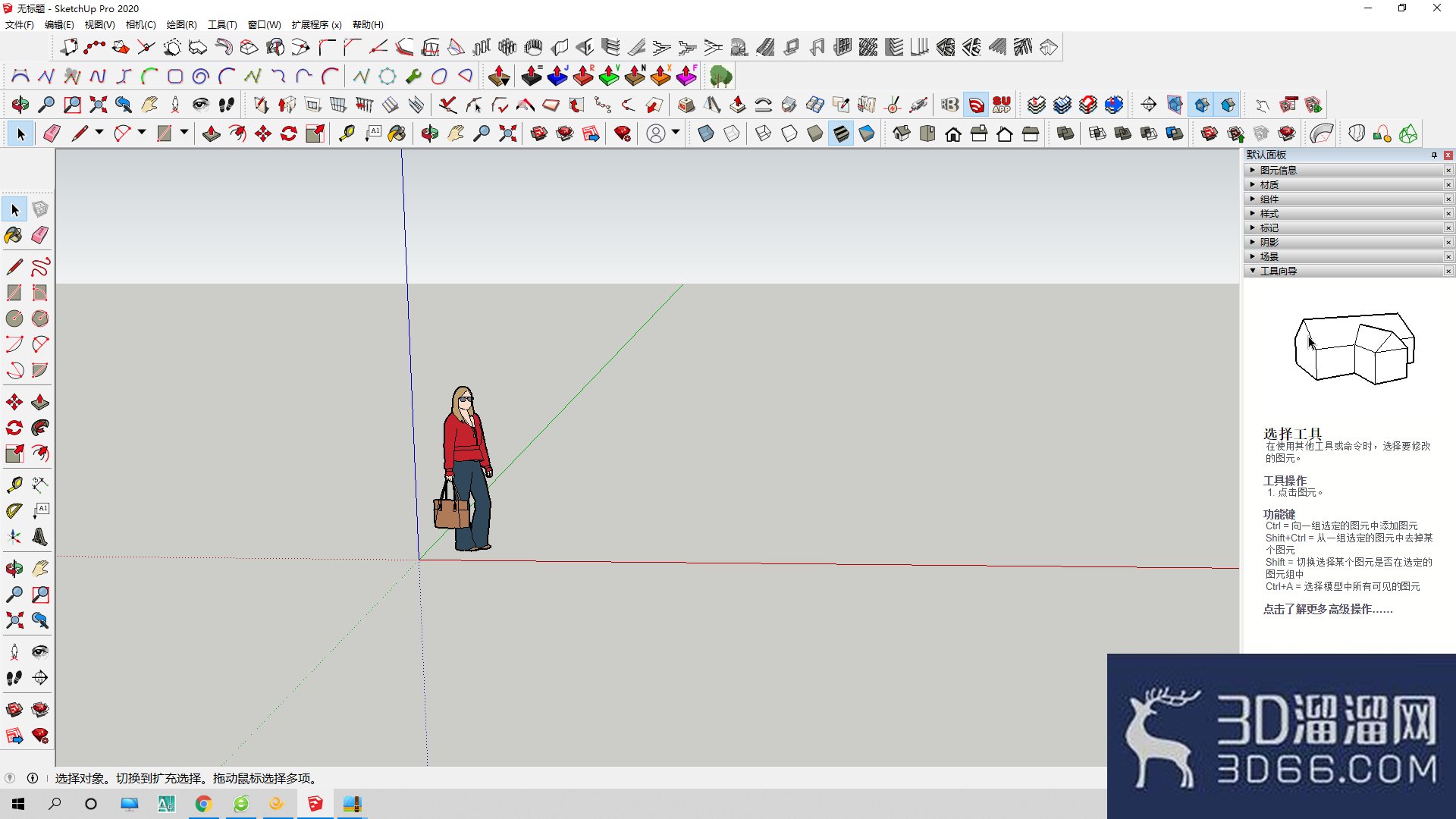The width and height of the screenshot is (1456, 819).
Task: Expand the 材质 panel
Action: tap(1344, 184)
